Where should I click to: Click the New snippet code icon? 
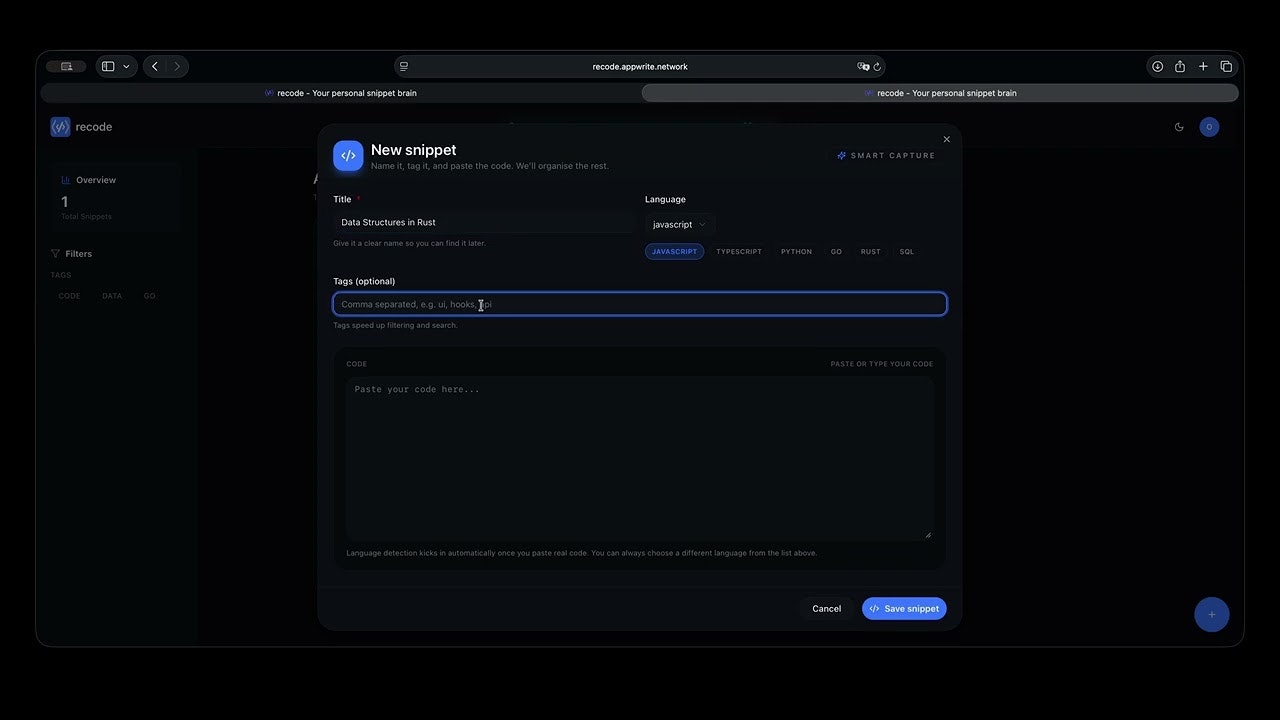click(x=348, y=155)
